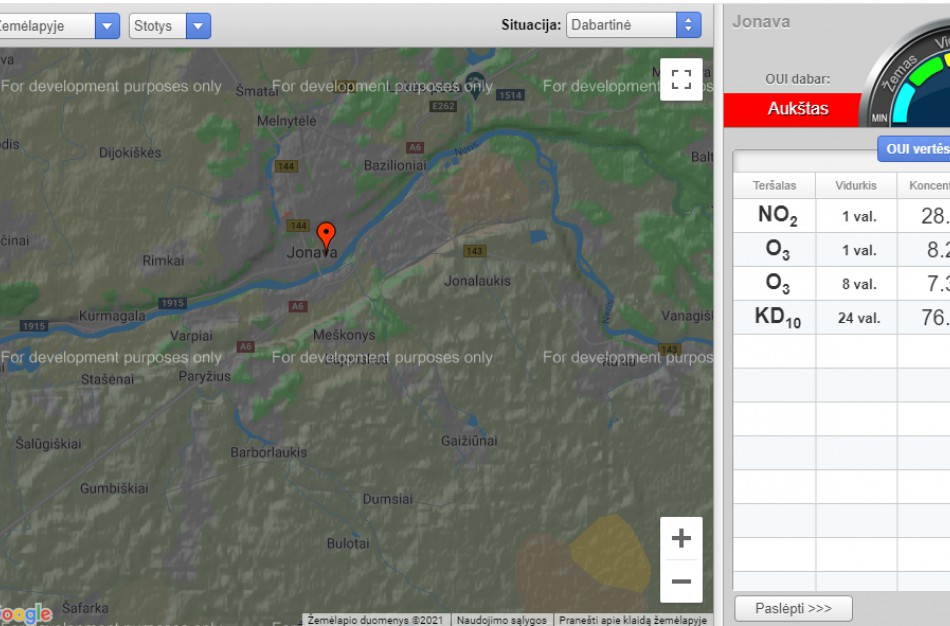Zoom in the map with plus button
950x626 pixels.
[681, 539]
